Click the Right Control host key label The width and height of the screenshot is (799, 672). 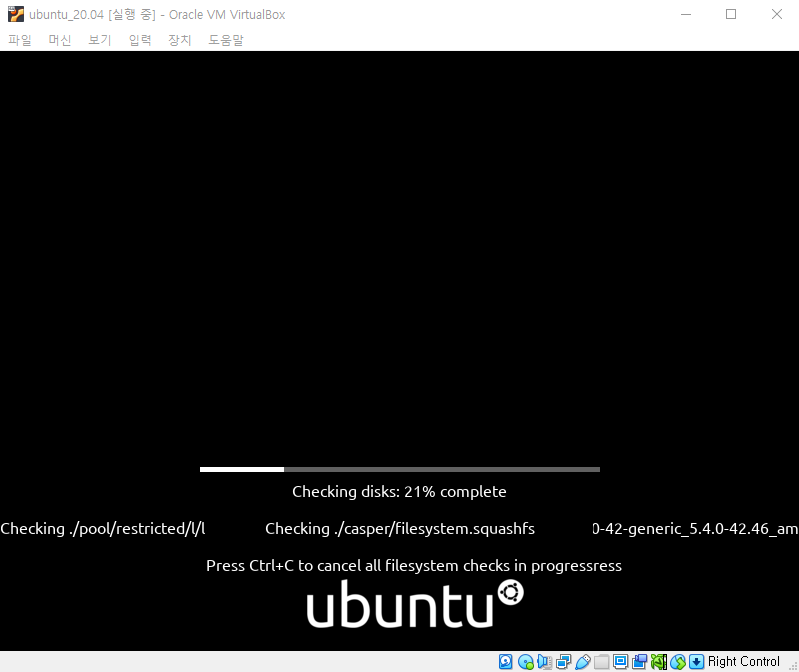point(743,661)
